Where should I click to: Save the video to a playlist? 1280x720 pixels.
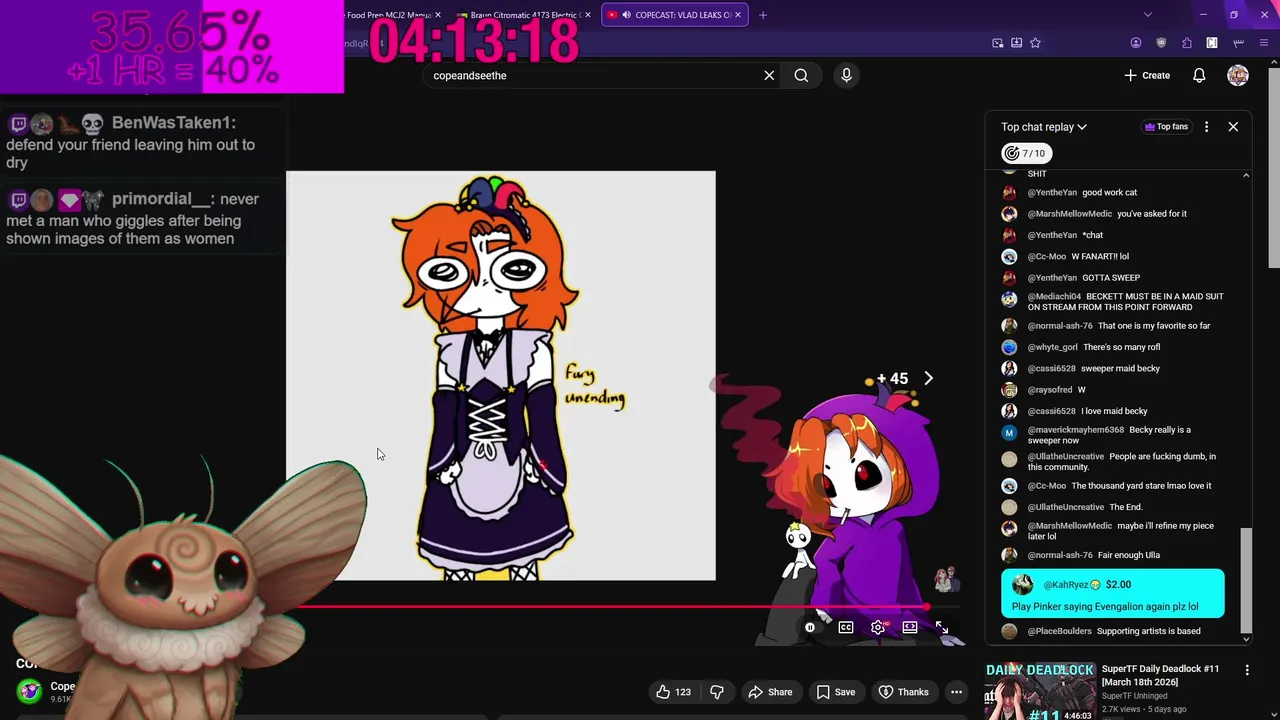click(835, 692)
